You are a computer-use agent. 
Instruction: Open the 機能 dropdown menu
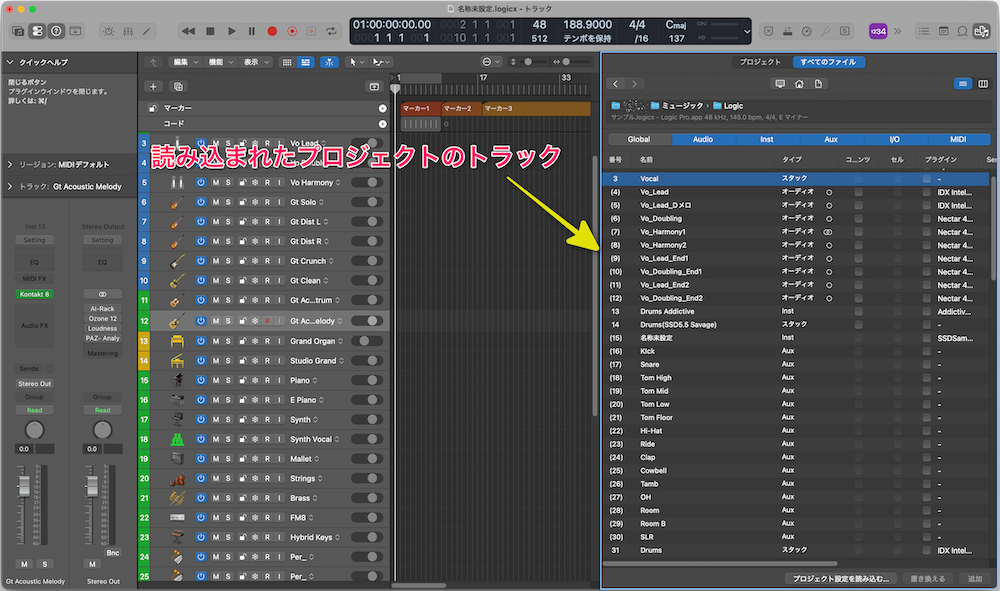[221, 62]
